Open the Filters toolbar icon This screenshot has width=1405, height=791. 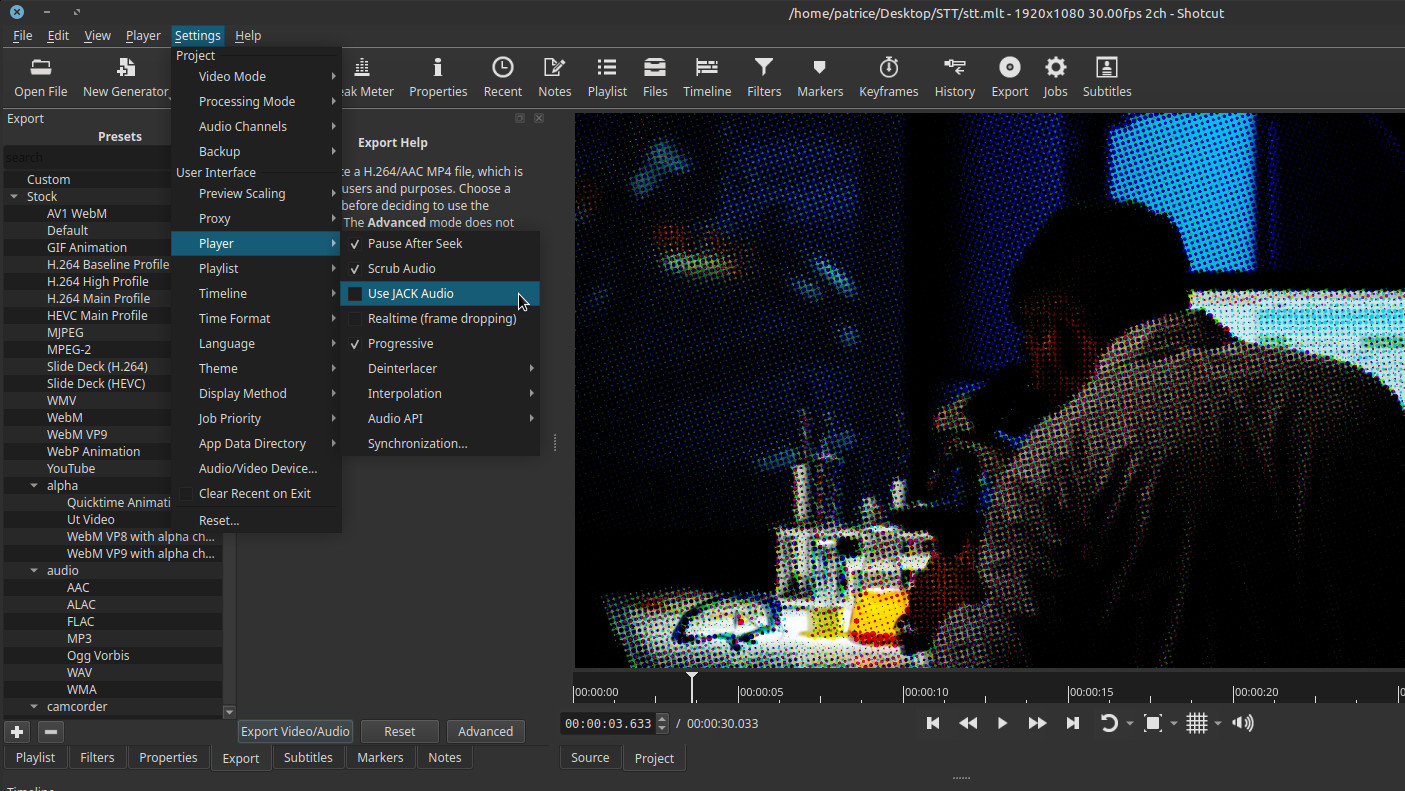point(763,77)
